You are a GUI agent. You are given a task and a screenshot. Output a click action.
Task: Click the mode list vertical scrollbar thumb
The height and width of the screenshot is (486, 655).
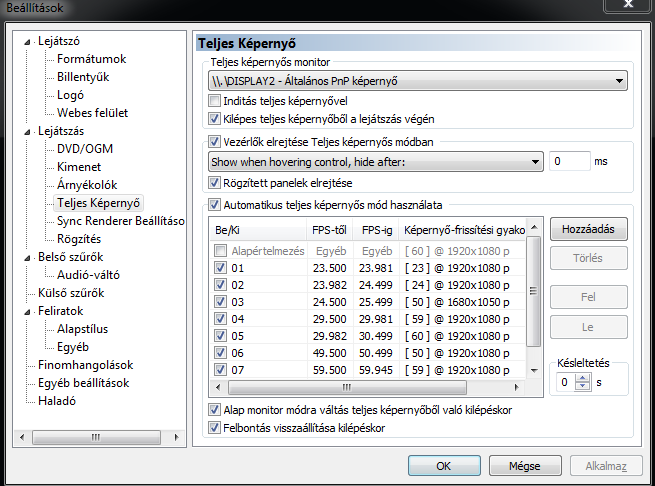pos(533,291)
